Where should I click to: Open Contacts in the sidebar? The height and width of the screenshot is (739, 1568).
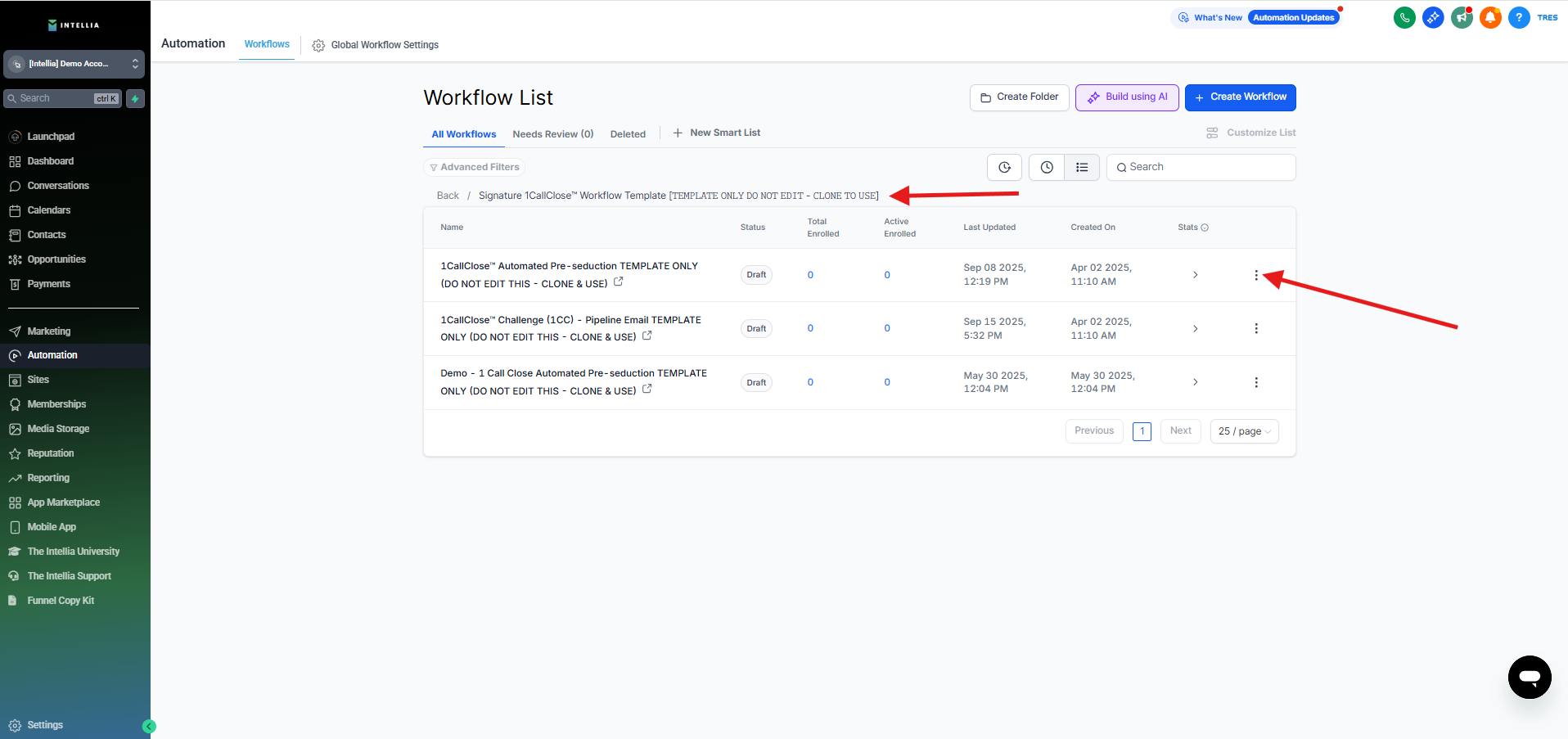tap(47, 235)
